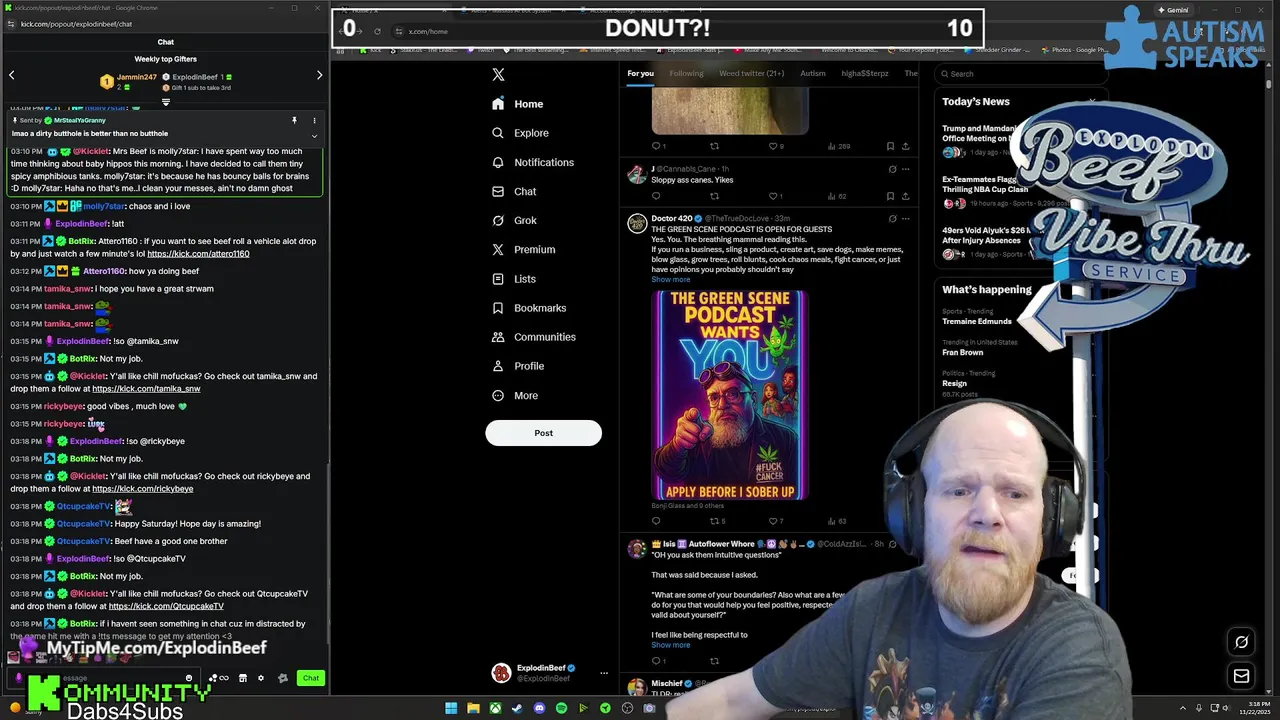Click the X logo in sidebar
This screenshot has height=720, width=1280.
coord(498,74)
